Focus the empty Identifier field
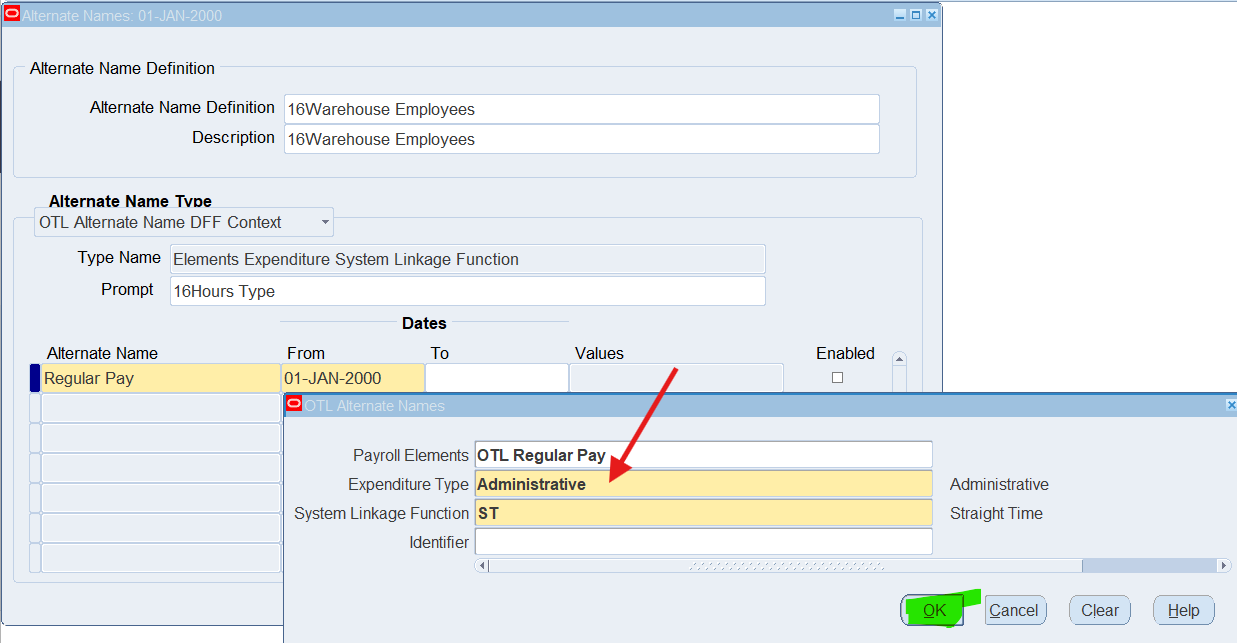Image resolution: width=1237 pixels, height=643 pixels. point(703,542)
